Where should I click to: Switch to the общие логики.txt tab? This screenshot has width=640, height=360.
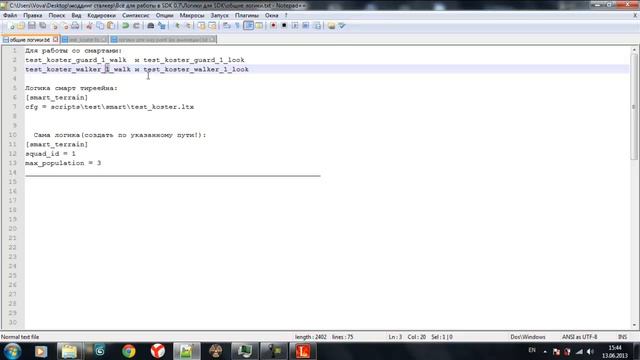(31, 40)
